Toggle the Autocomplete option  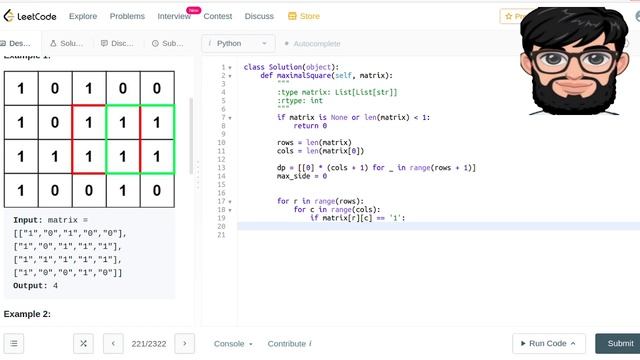(313, 44)
